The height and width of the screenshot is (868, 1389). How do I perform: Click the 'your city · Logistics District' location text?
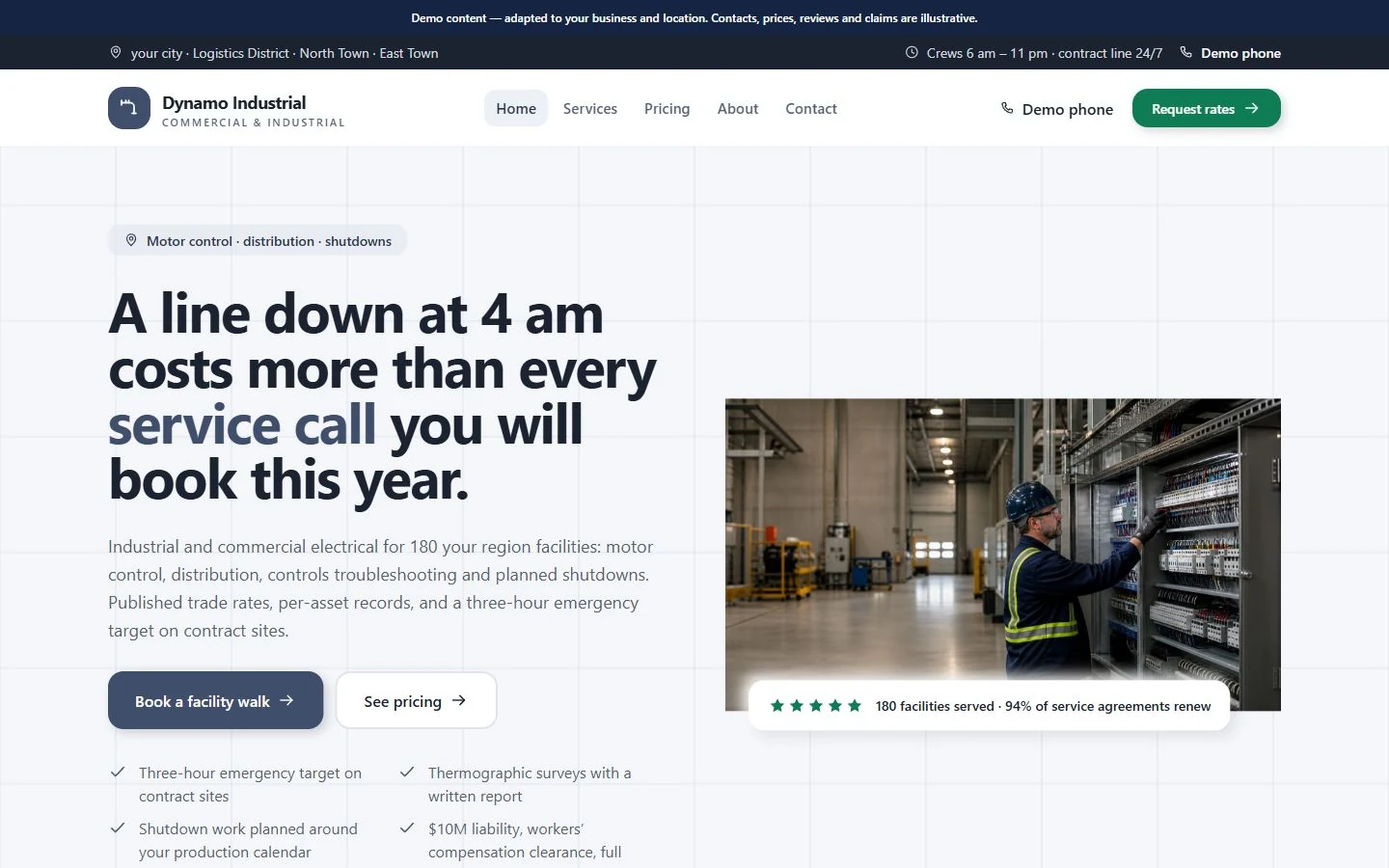tap(285, 53)
